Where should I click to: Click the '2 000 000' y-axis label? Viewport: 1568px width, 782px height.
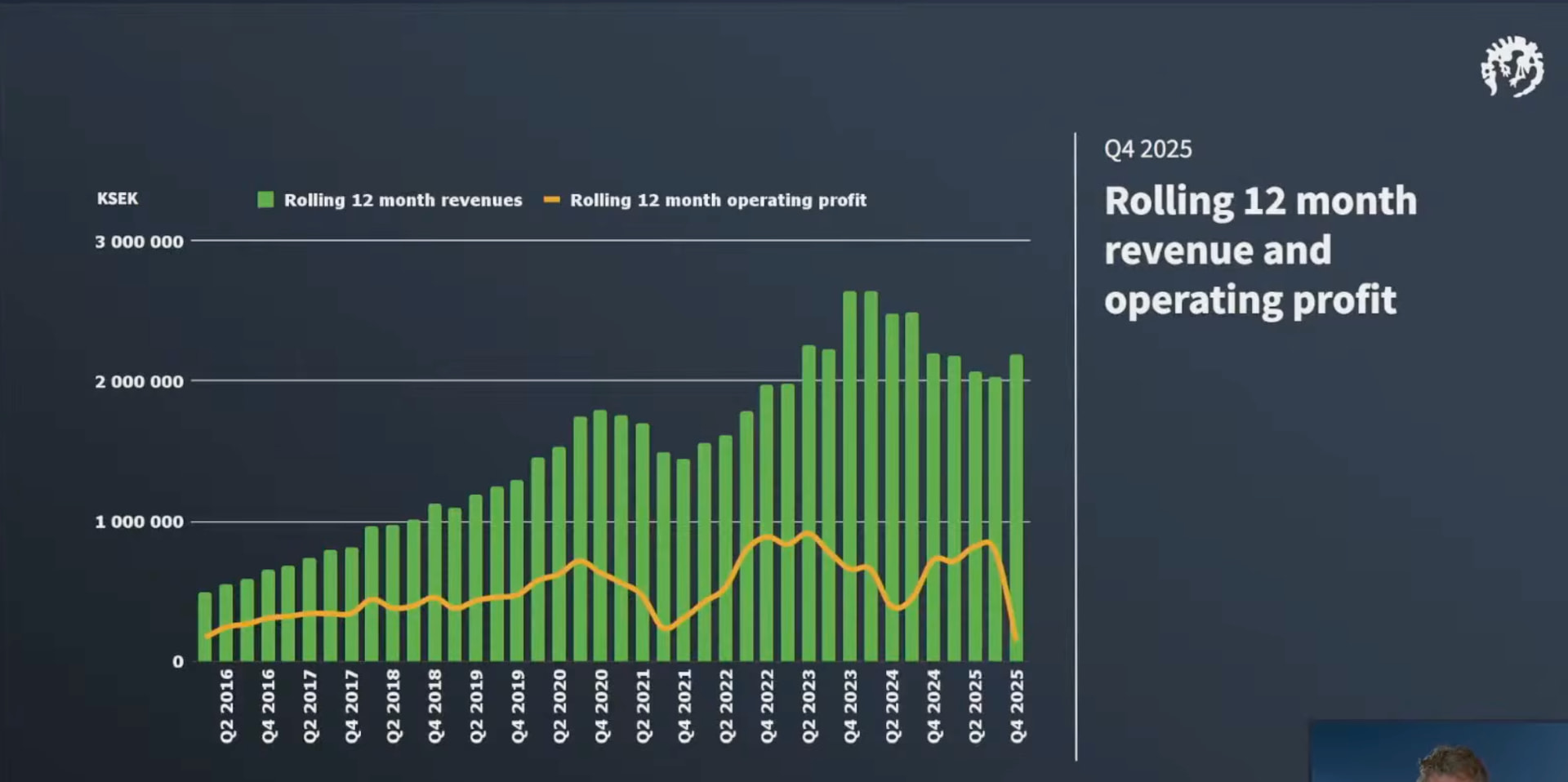click(x=139, y=381)
